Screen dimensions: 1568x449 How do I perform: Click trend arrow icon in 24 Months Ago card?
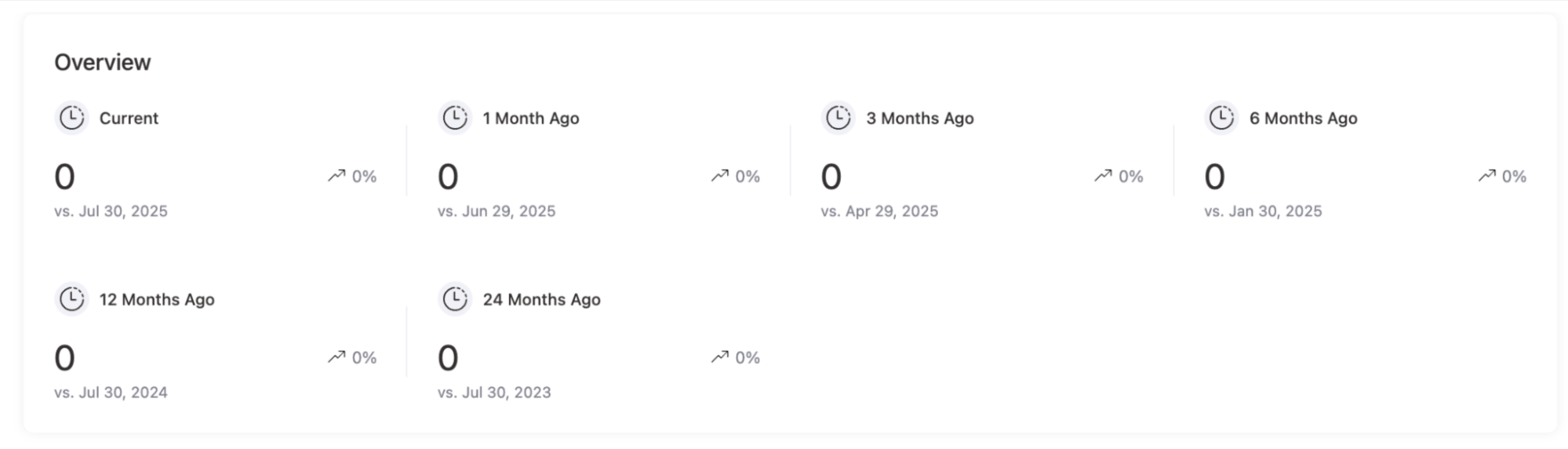click(x=720, y=357)
